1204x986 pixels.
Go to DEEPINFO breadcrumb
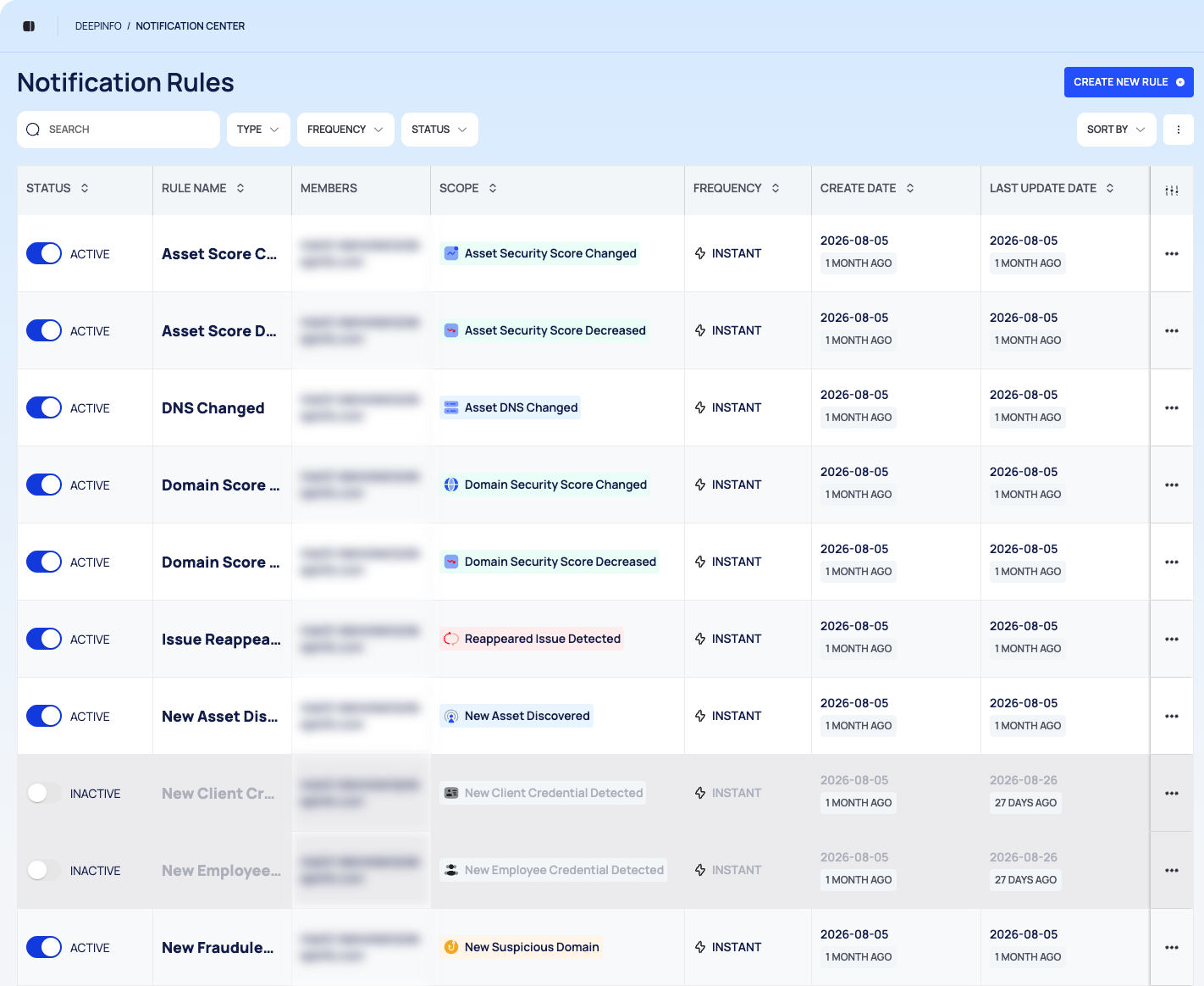[x=98, y=26]
